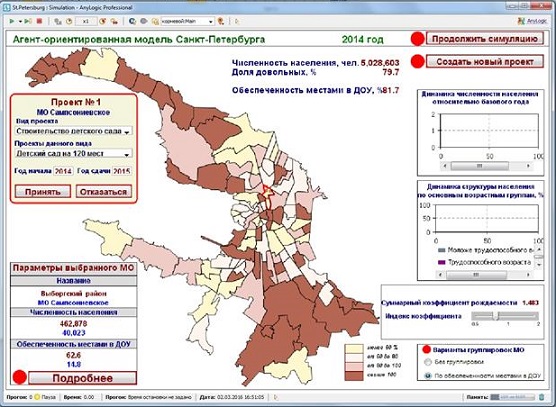Select 'По обеспеченности местами в ДОУ' radio
The height and width of the screenshot is (407, 556).
[428, 375]
